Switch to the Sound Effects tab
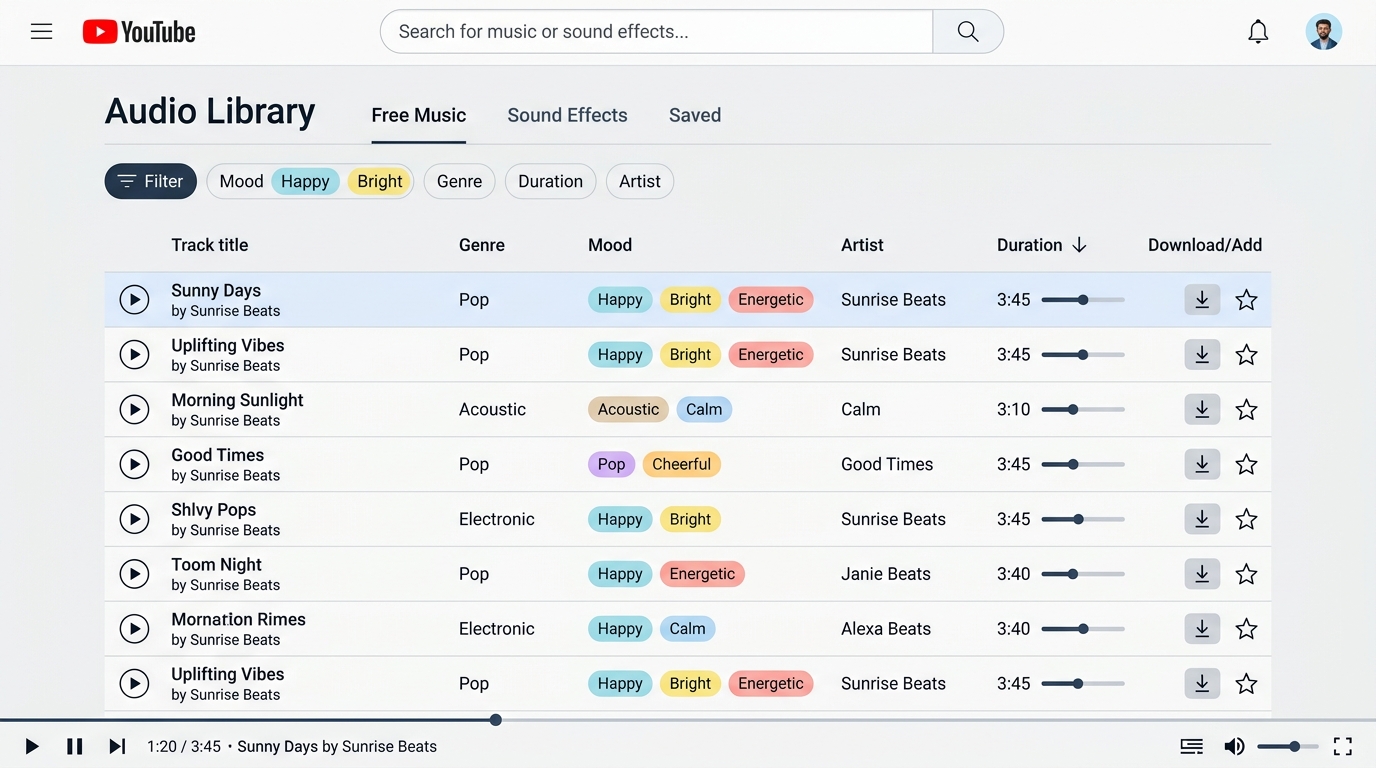 tap(567, 115)
